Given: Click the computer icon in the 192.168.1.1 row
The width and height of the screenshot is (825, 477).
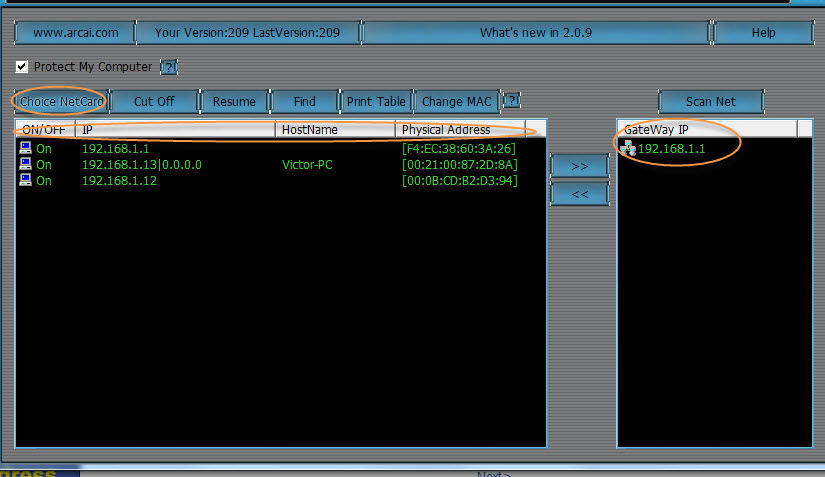Looking at the screenshot, I should click(x=25, y=148).
